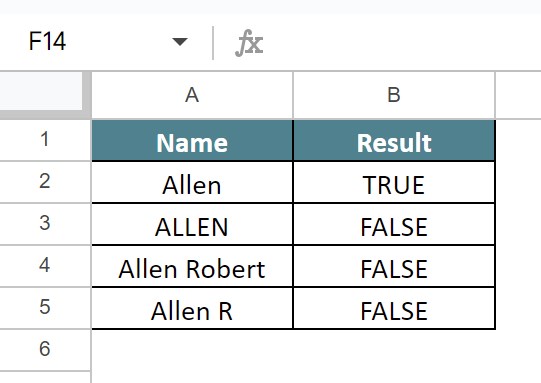Click the Name header cell
The width and height of the screenshot is (541, 383).
(x=192, y=140)
